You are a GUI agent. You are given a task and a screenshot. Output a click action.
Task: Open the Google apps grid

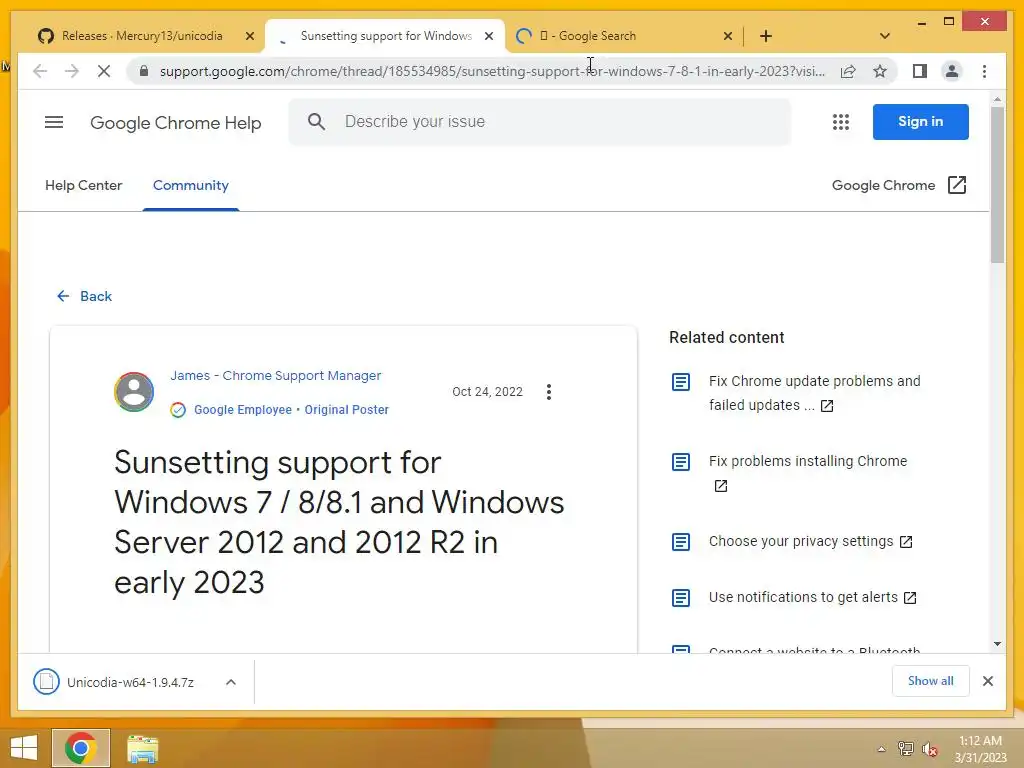tap(840, 122)
